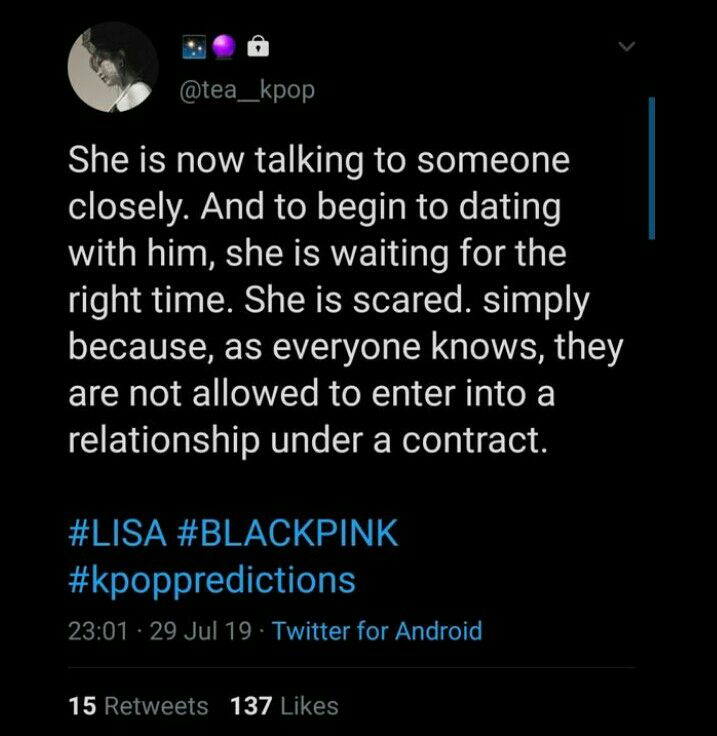Click the blue scrollbar indicator
Image resolution: width=717 pixels, height=736 pixels.
click(652, 168)
